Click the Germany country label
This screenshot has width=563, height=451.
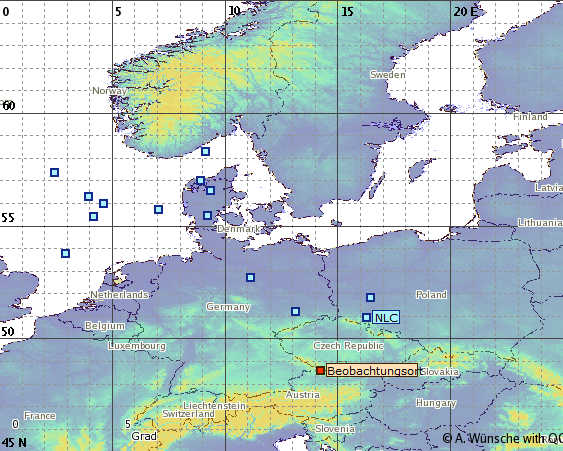tap(228, 307)
